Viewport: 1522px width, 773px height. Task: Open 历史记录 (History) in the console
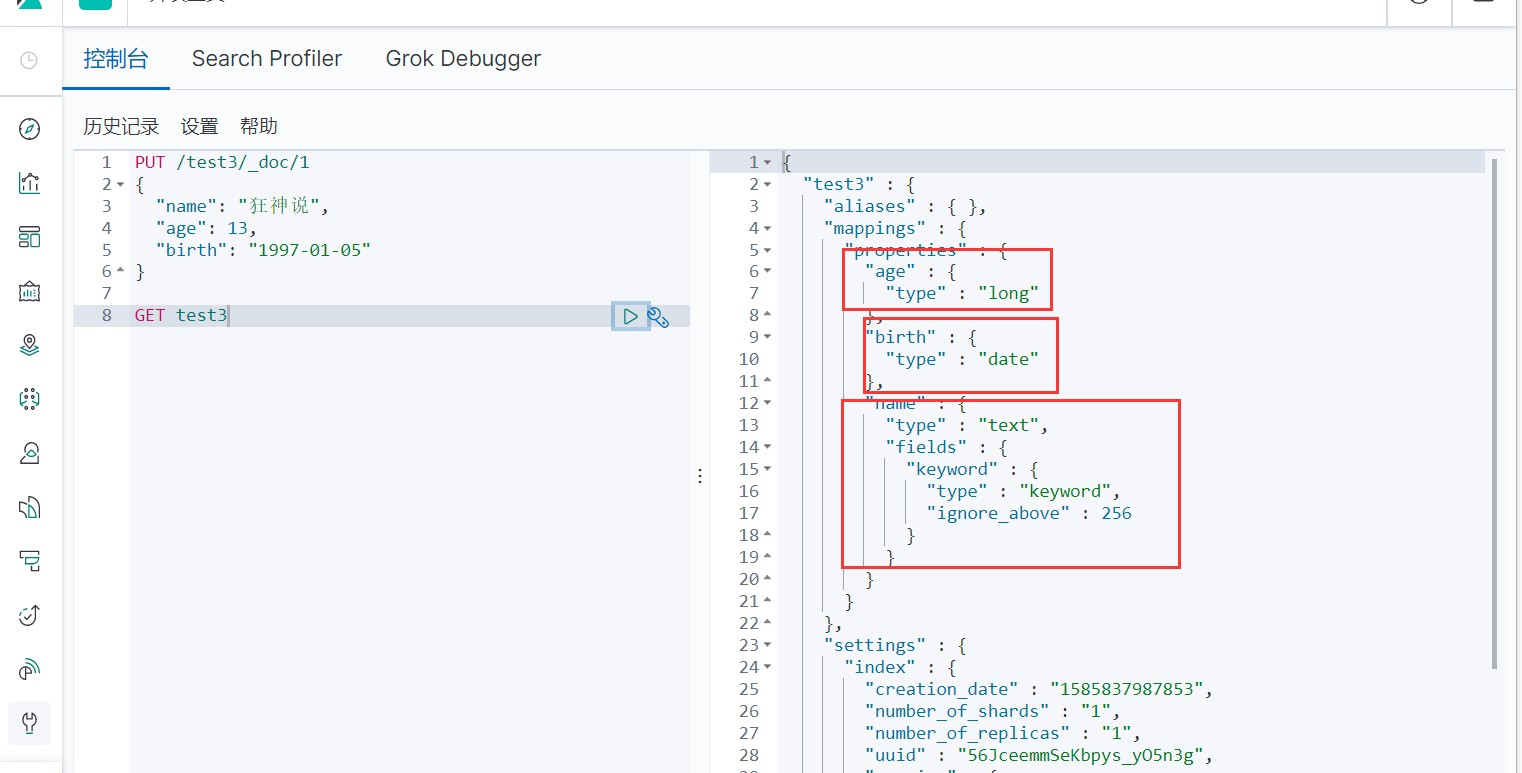click(121, 126)
